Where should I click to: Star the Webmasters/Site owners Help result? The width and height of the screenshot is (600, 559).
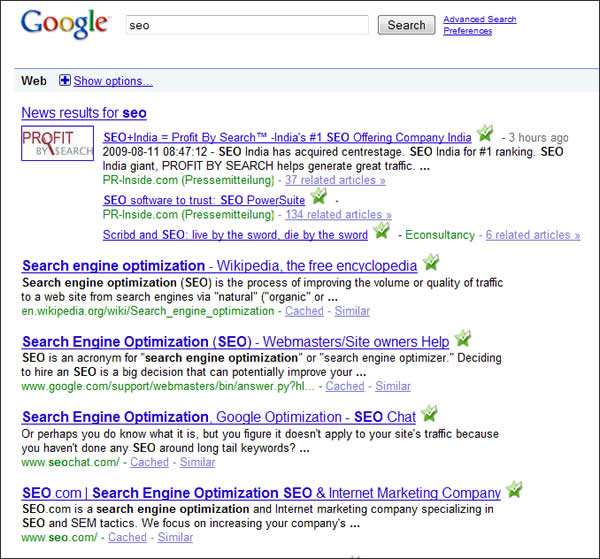[462, 339]
